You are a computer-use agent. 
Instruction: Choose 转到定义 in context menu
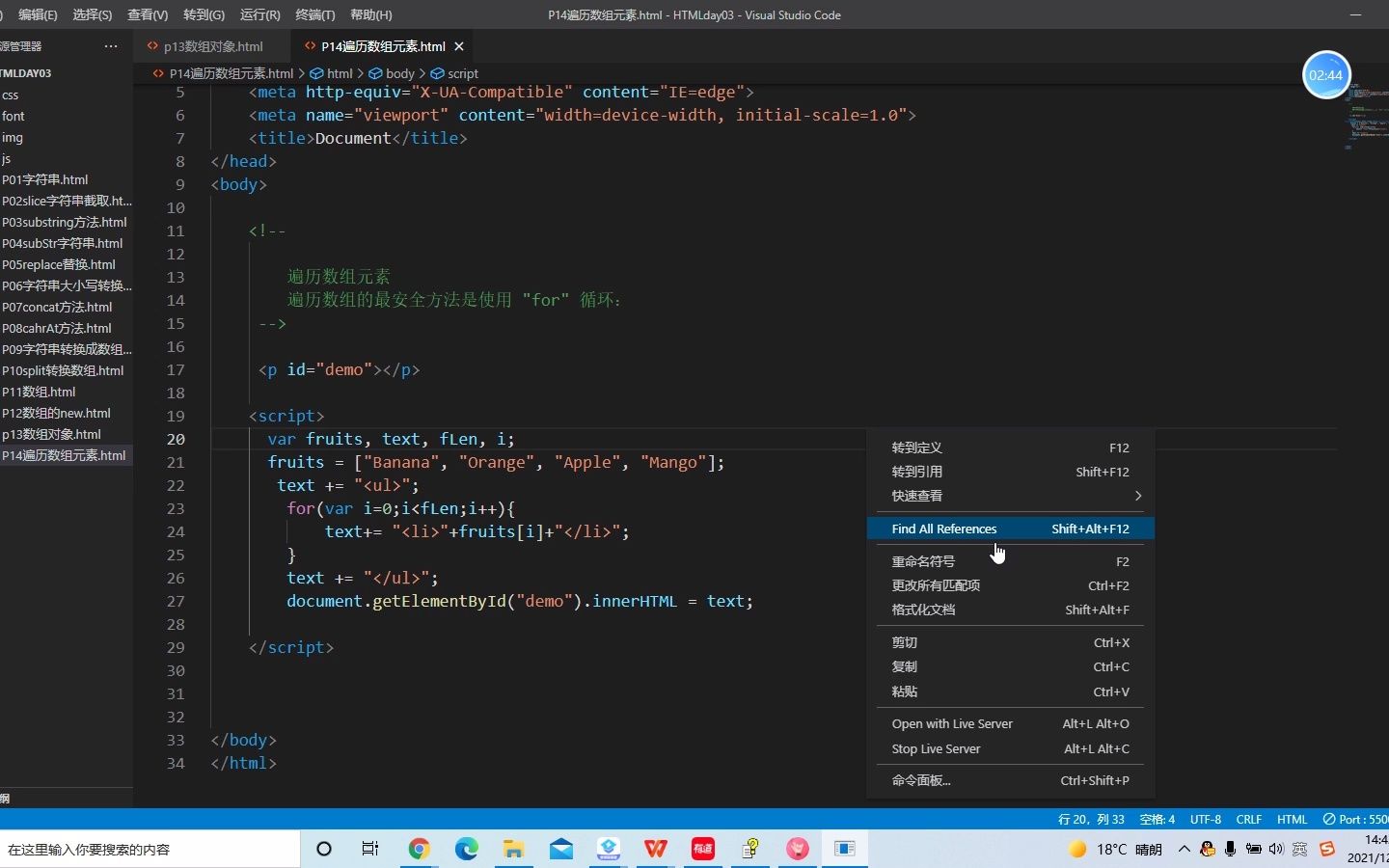point(1010,448)
